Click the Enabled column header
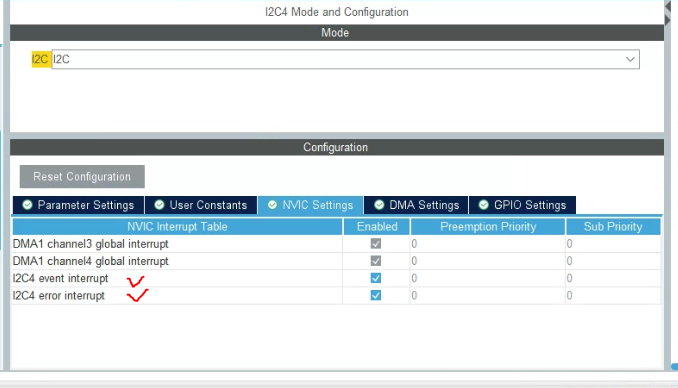The width and height of the screenshot is (678, 388). [377, 227]
